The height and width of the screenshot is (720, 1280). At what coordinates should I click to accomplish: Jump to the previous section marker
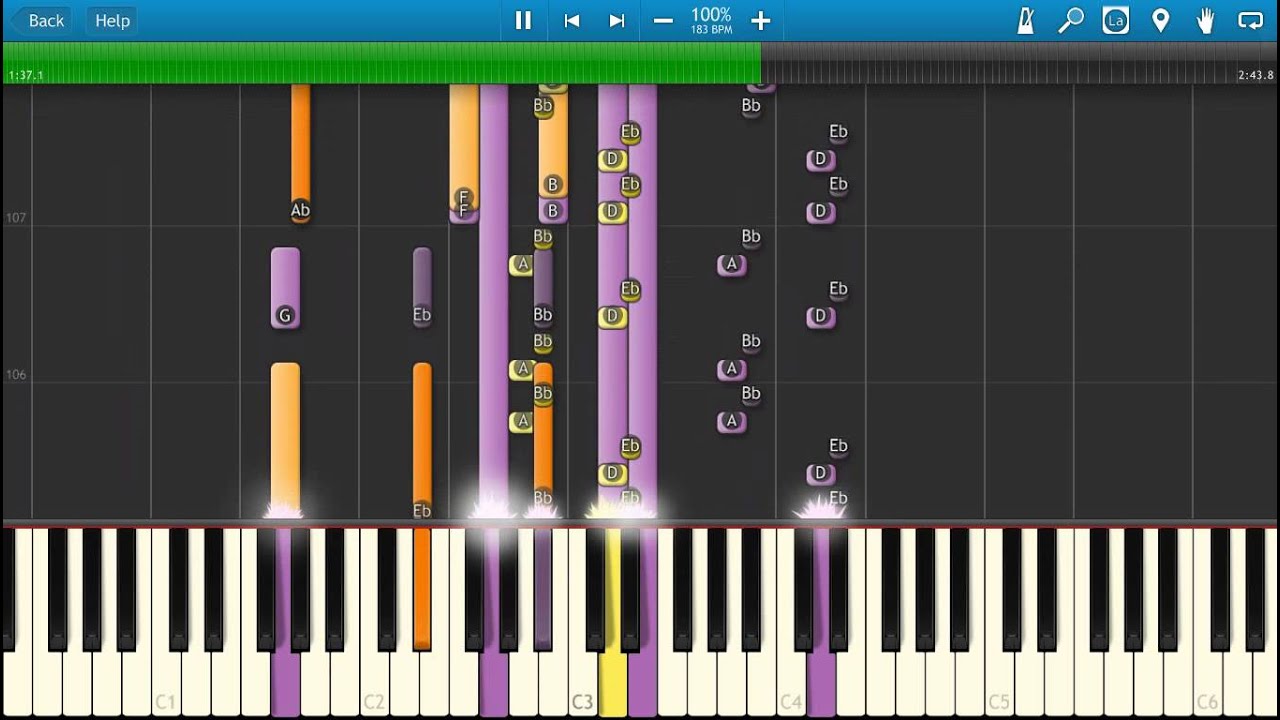click(x=572, y=20)
